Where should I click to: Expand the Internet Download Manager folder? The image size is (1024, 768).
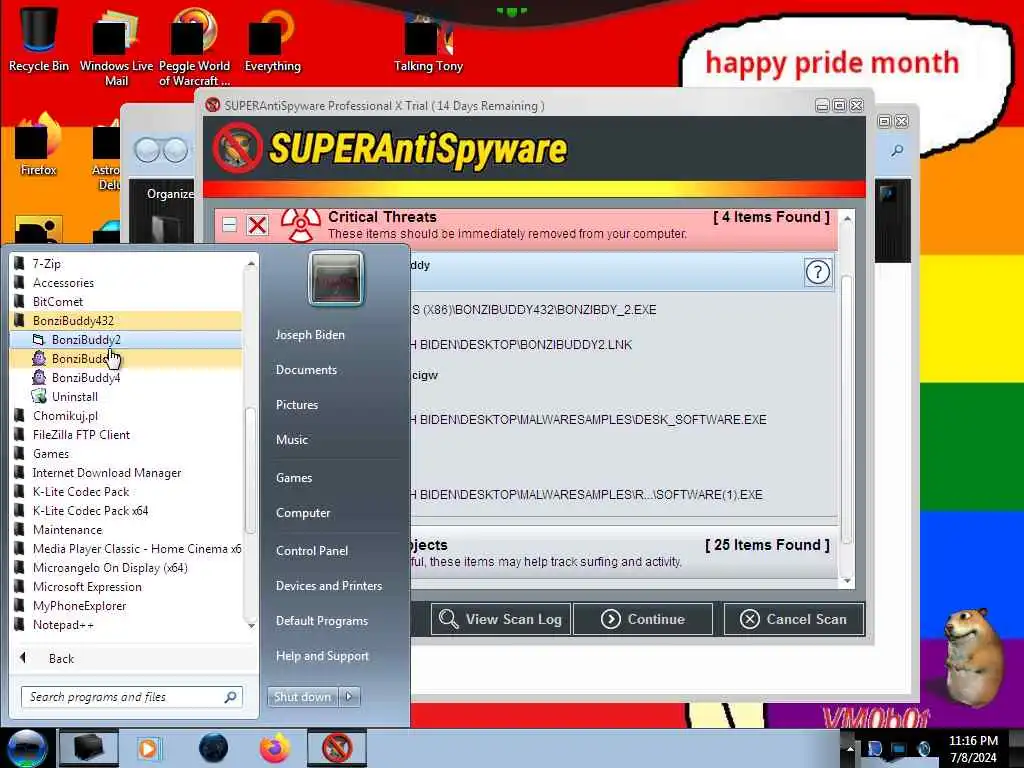coord(125,473)
